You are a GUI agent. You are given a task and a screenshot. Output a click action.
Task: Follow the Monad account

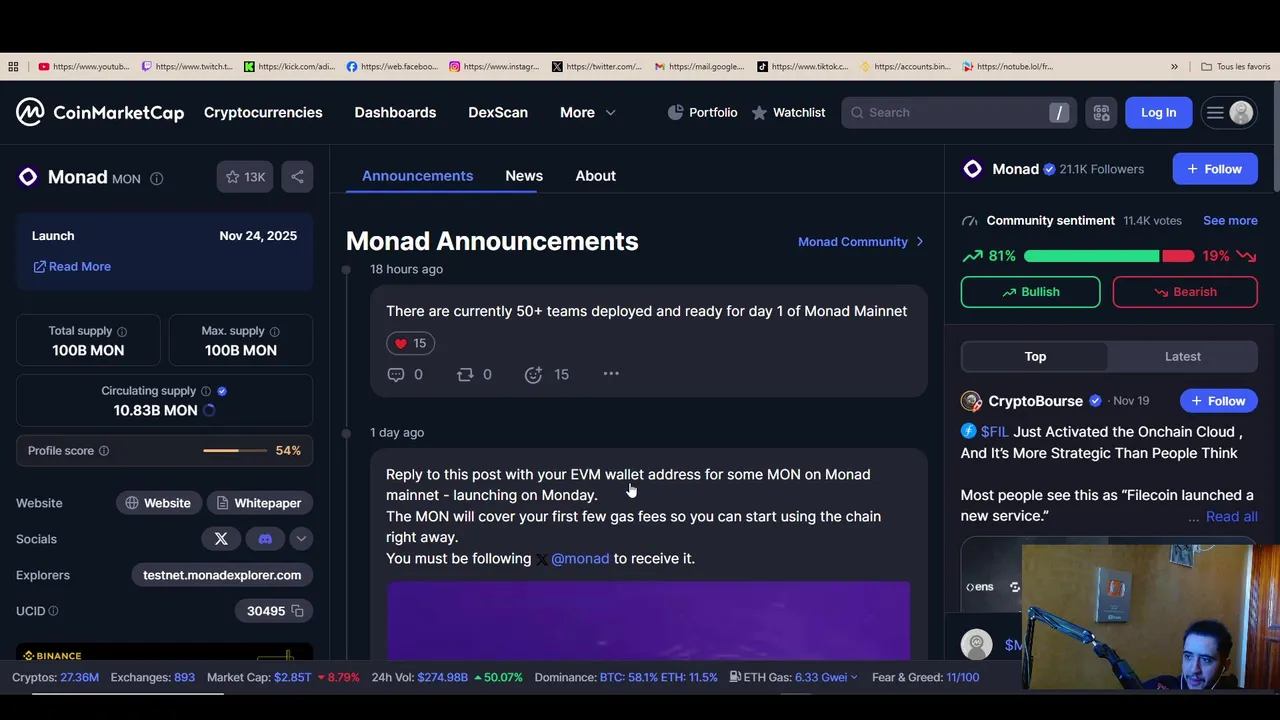(x=1215, y=169)
